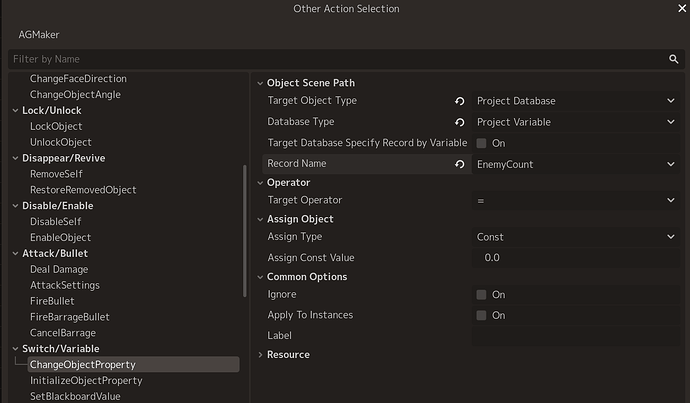The image size is (690, 403).
Task: Reset Record Name with revert icon
Action: [459, 164]
